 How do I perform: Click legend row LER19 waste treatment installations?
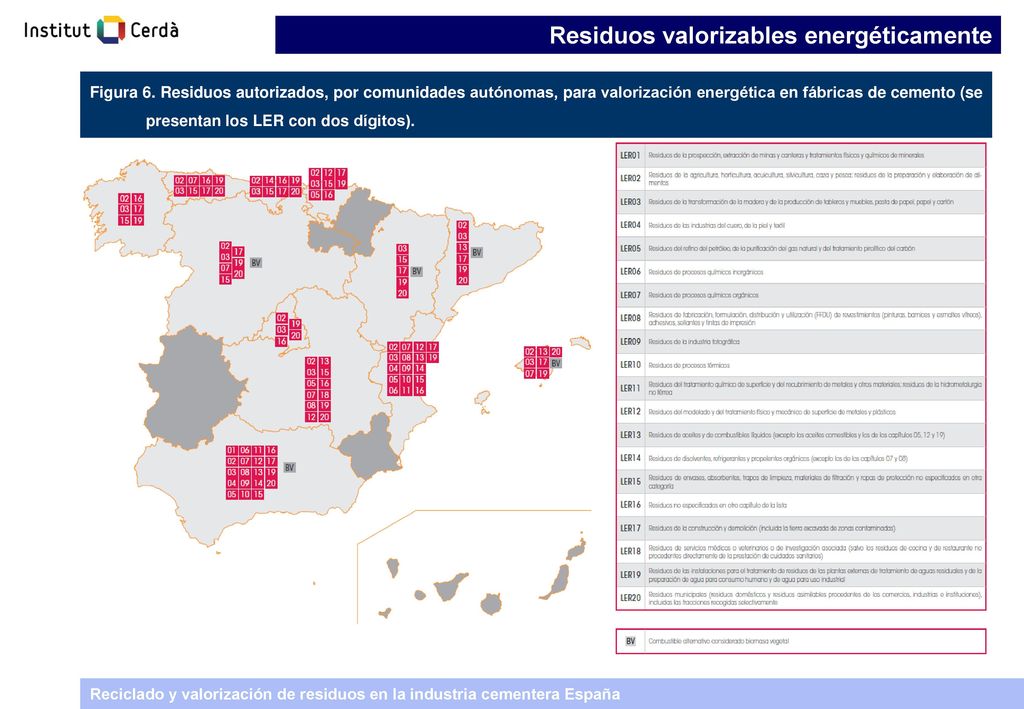pos(801,575)
